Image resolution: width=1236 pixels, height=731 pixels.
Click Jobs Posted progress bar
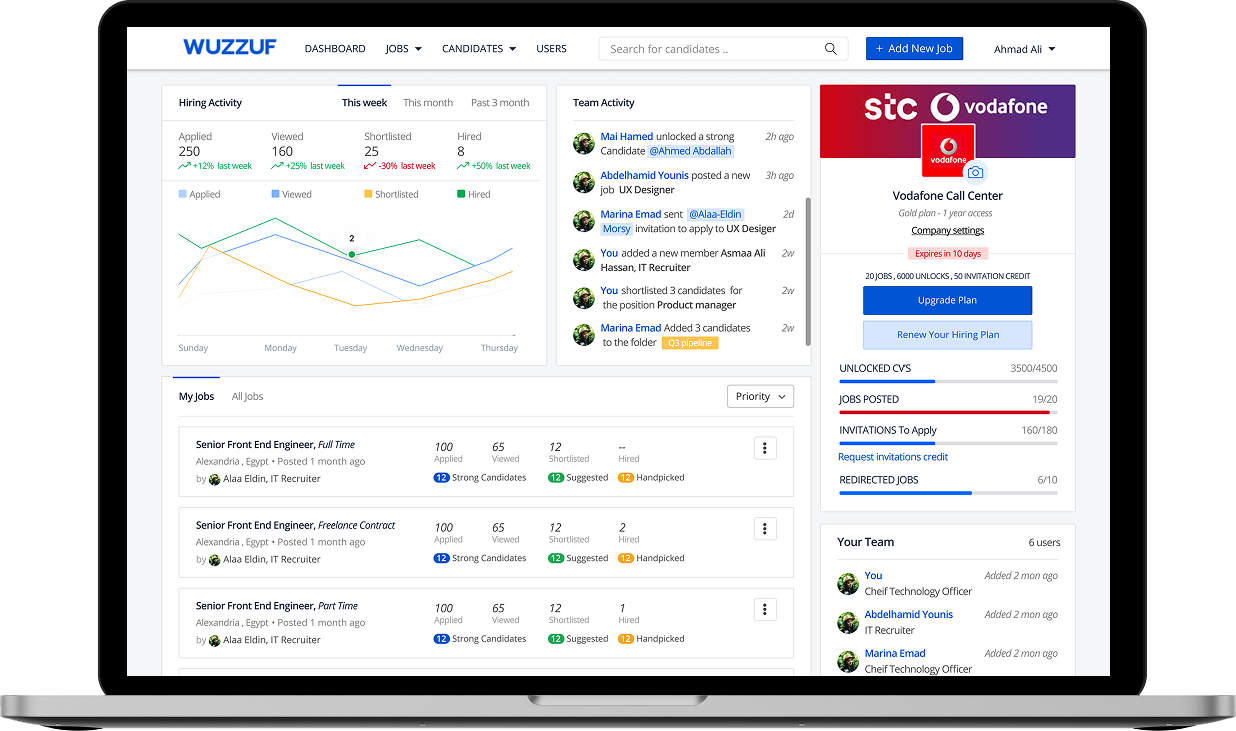[x=948, y=412]
